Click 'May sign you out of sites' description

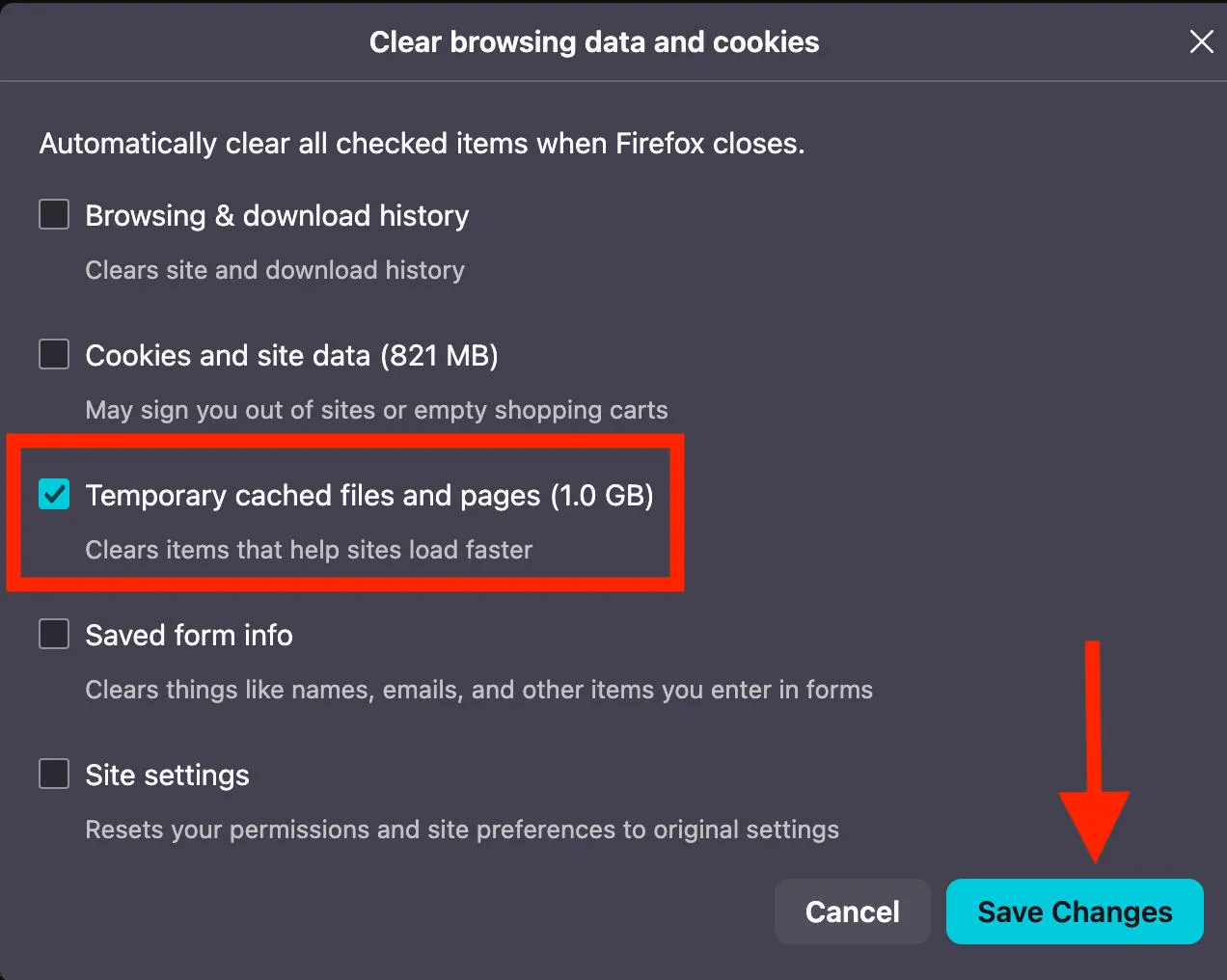376,409
